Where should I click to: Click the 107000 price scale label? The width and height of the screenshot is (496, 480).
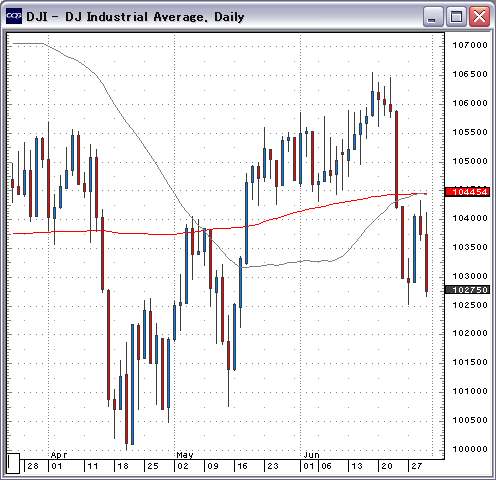tap(470, 45)
